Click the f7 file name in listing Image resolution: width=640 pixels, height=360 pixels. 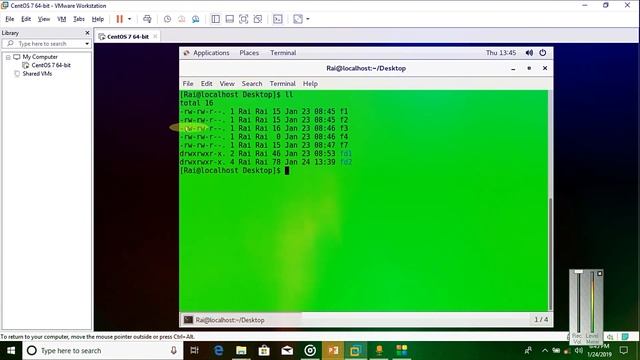click(344, 145)
